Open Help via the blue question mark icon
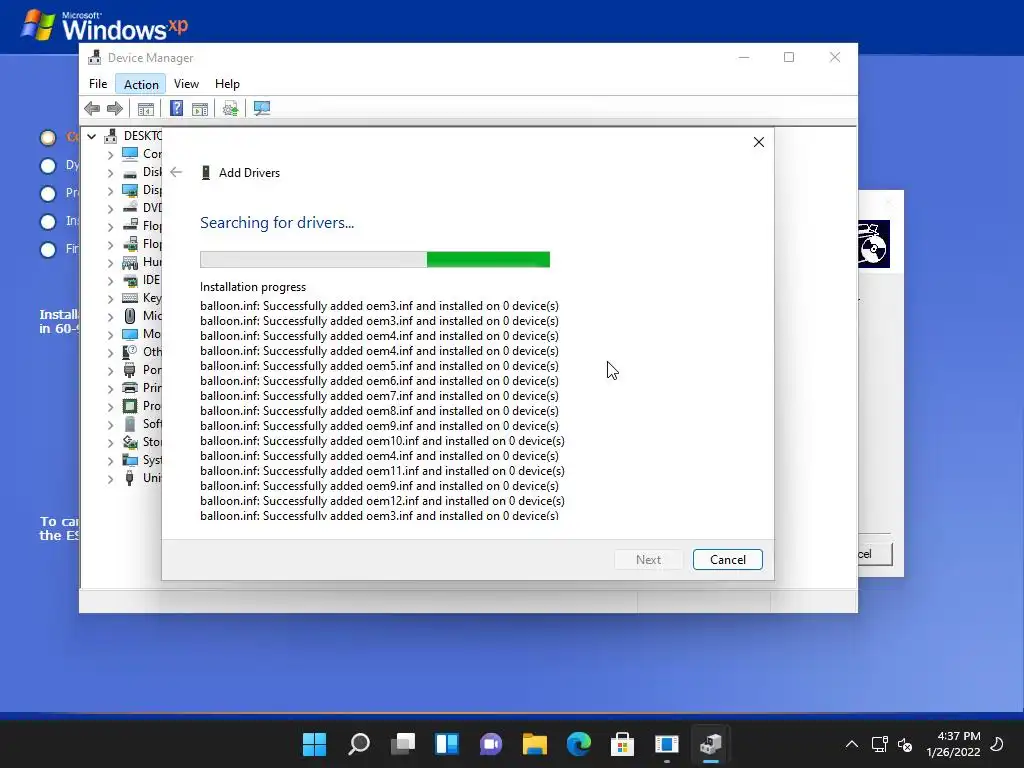The width and height of the screenshot is (1024, 768). [x=176, y=108]
